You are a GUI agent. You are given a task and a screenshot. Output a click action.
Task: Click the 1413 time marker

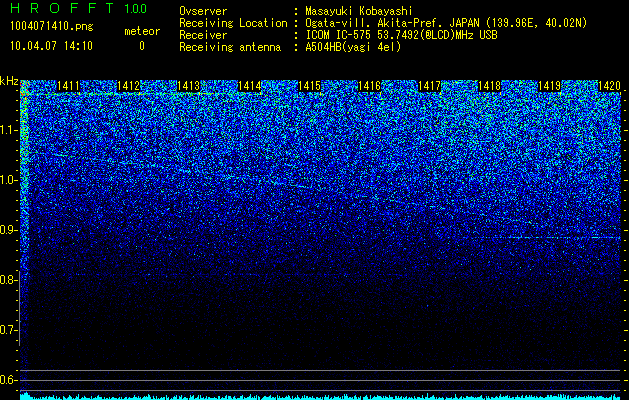point(189,86)
